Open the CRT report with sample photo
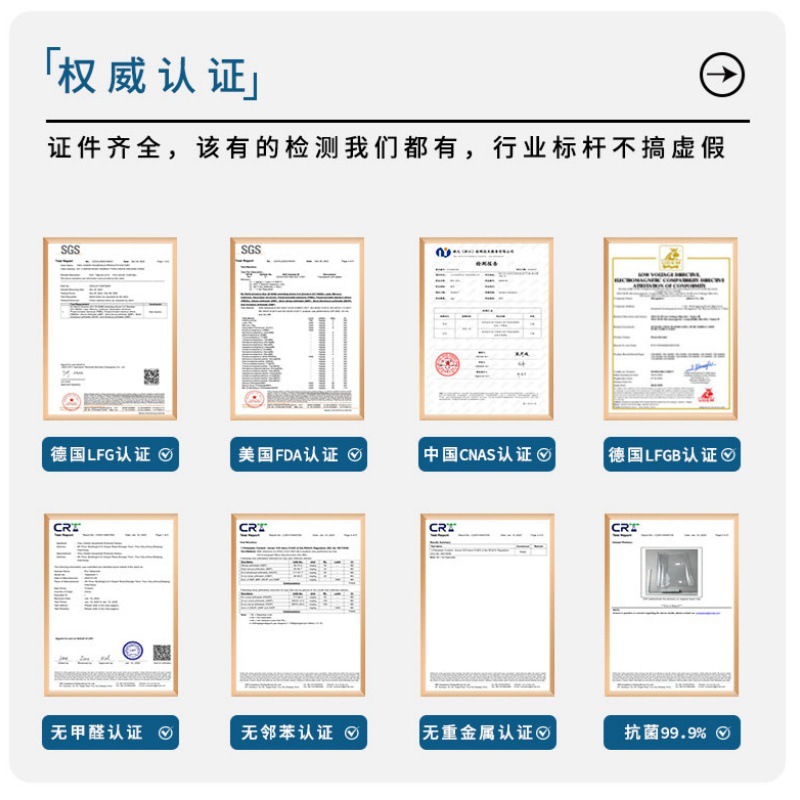Image resolution: width=800 pixels, height=800 pixels. tap(671, 605)
